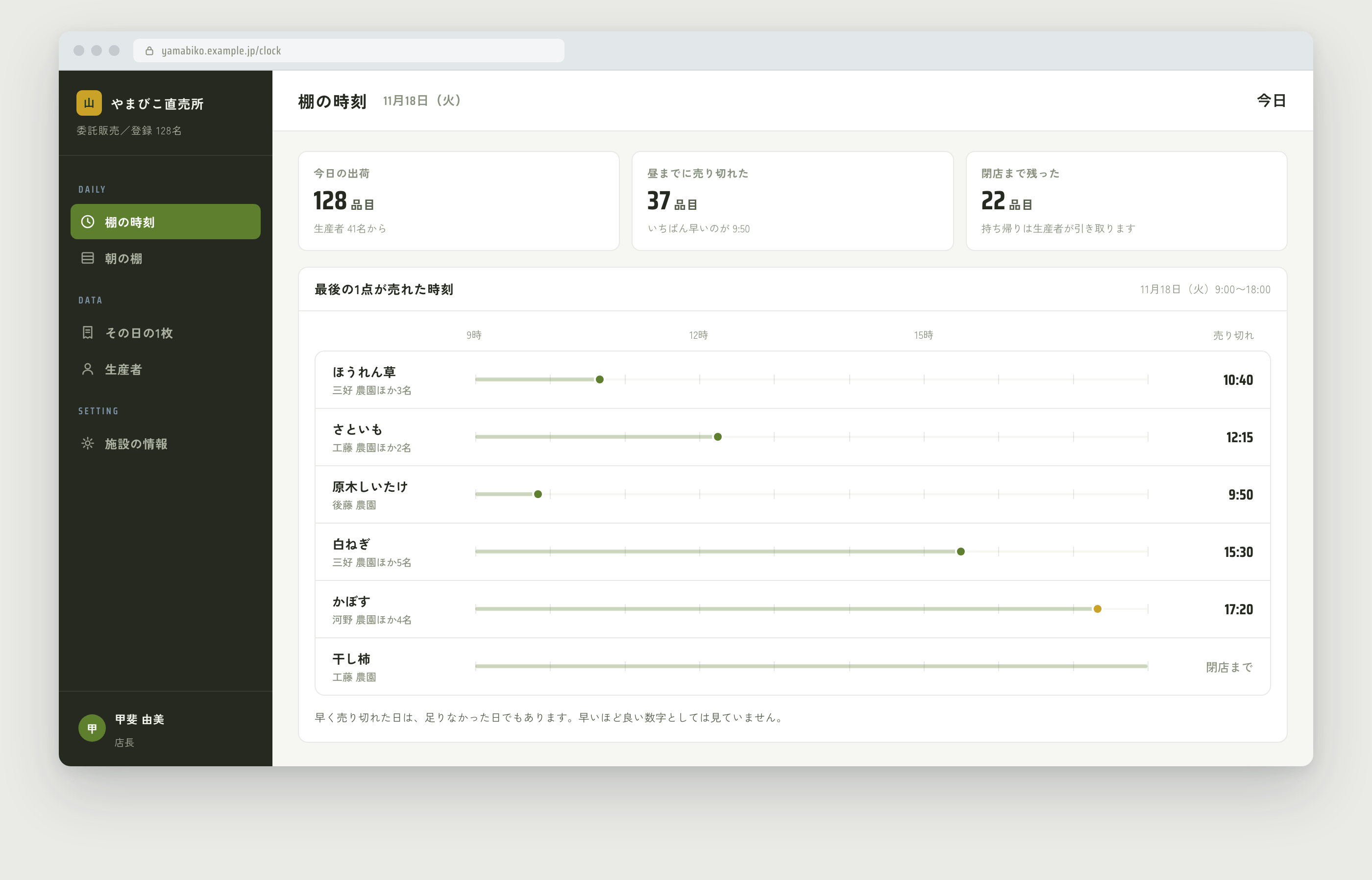
Task: Click the person icon beside 生産者
Action: [87, 369]
